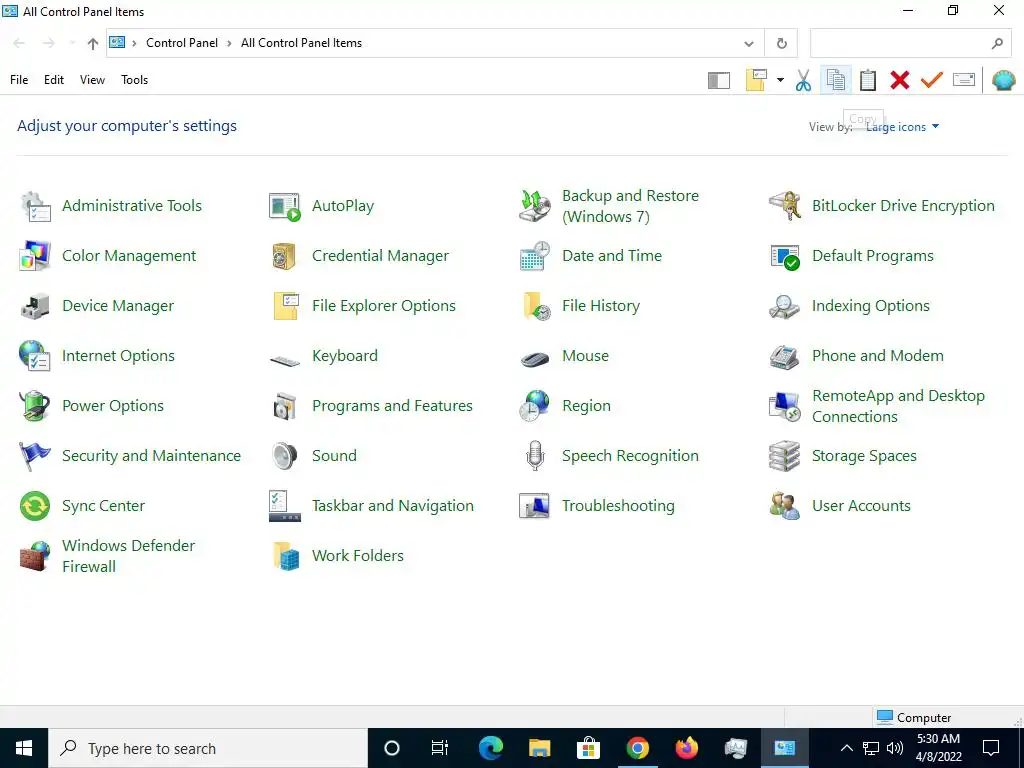Open the Phone and Modem icon
The height and width of the screenshot is (768, 1024).
[x=784, y=357]
